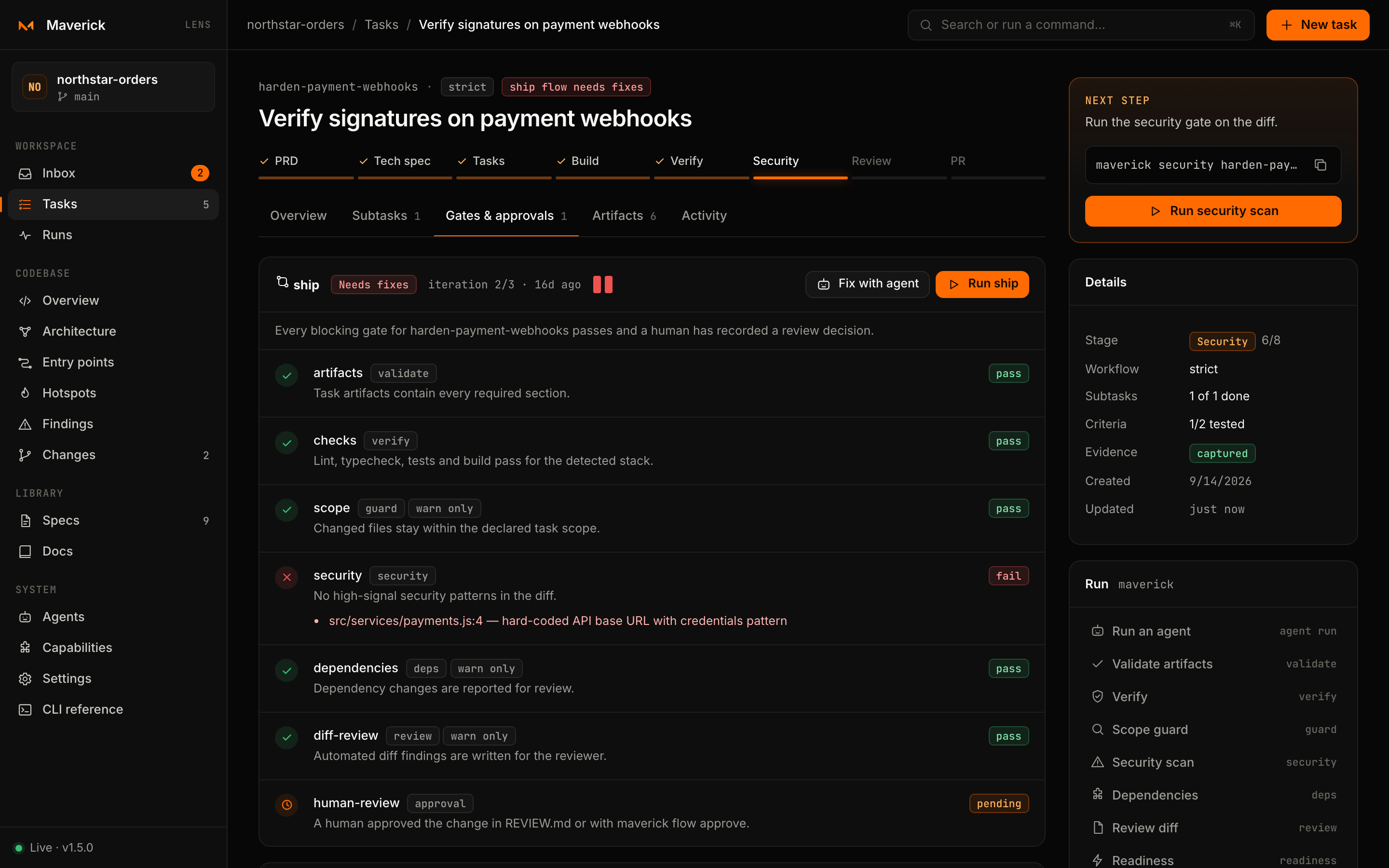Open the Specs library

click(113, 521)
